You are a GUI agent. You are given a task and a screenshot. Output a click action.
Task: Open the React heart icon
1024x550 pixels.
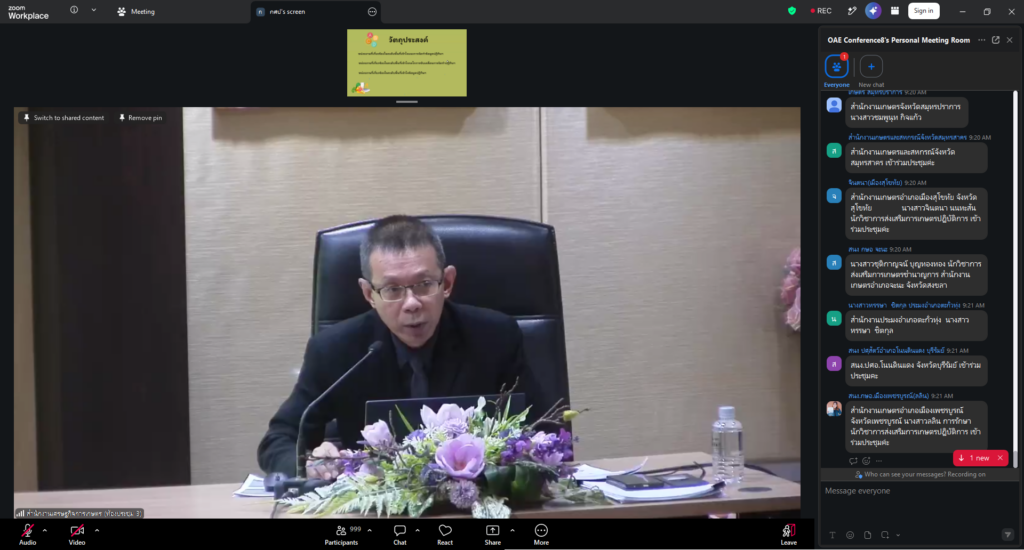pyautogui.click(x=445, y=530)
